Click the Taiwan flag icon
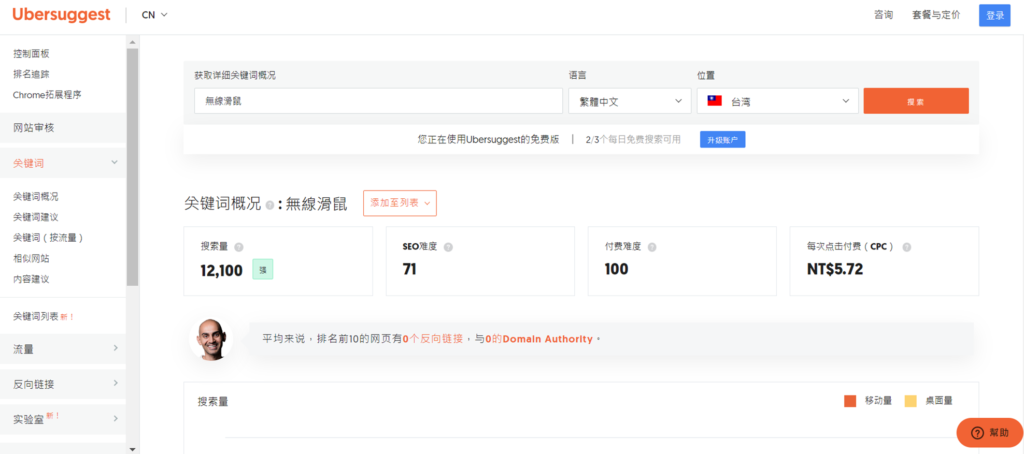The height and width of the screenshot is (454, 1024). [714, 101]
